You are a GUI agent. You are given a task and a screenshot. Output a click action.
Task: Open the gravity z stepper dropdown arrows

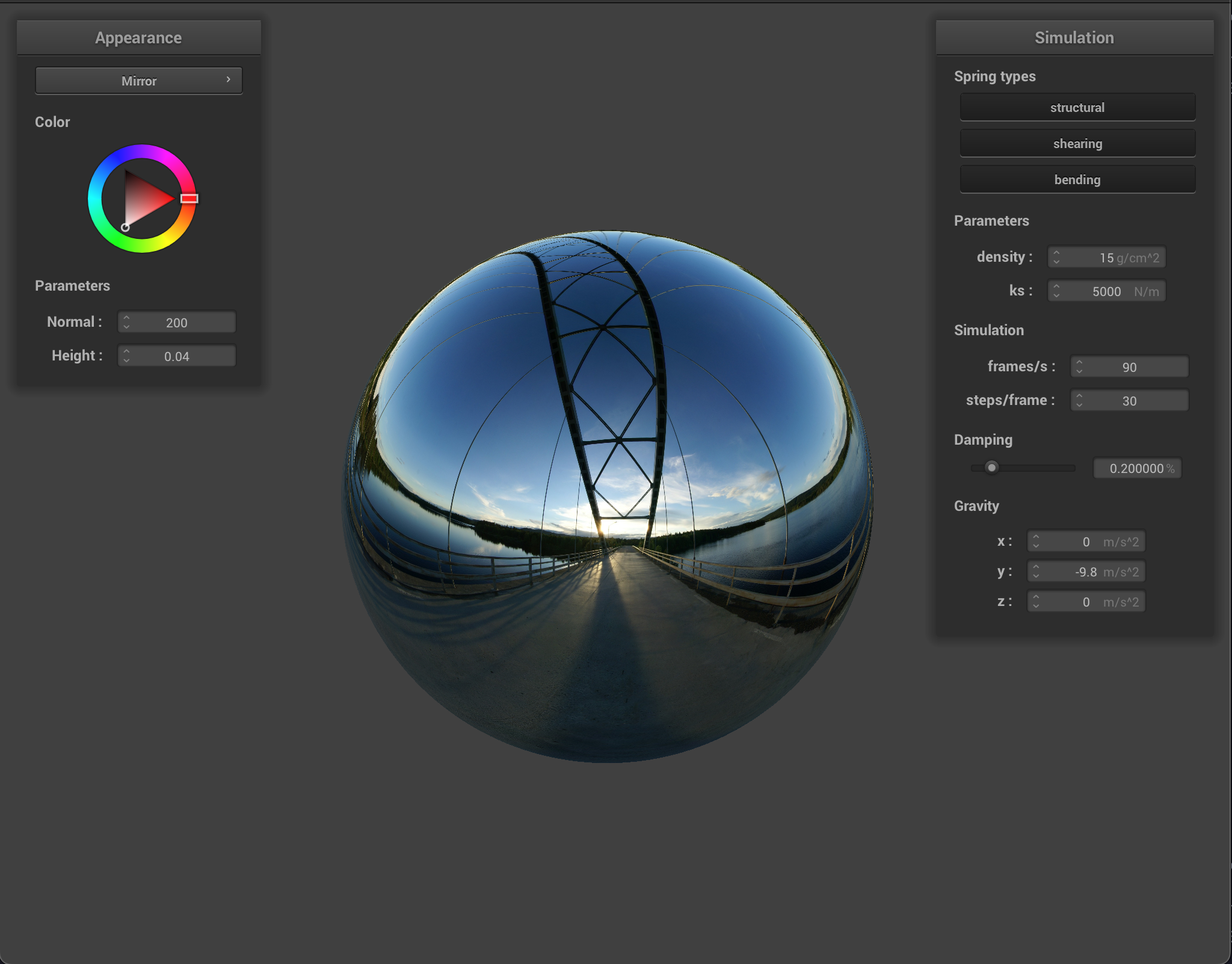click(1035, 601)
